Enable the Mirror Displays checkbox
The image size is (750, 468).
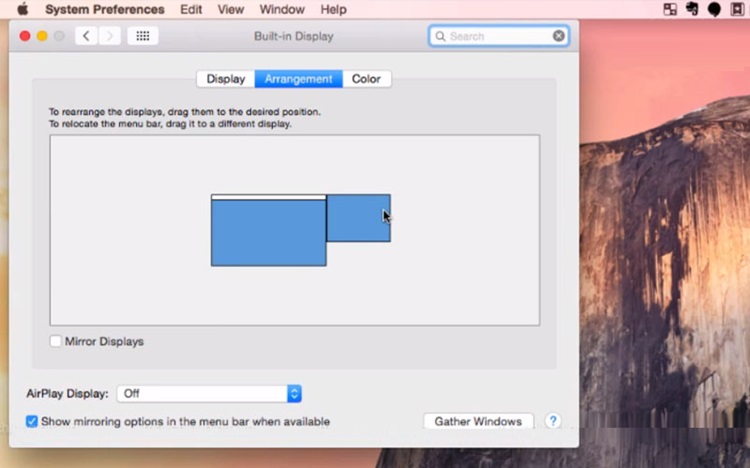tap(55, 341)
